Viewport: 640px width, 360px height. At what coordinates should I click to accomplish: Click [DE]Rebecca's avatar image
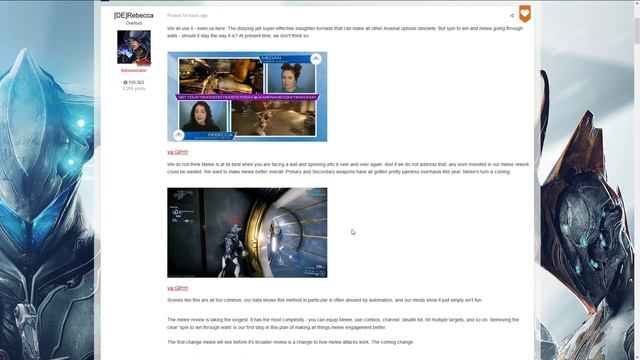click(x=134, y=47)
